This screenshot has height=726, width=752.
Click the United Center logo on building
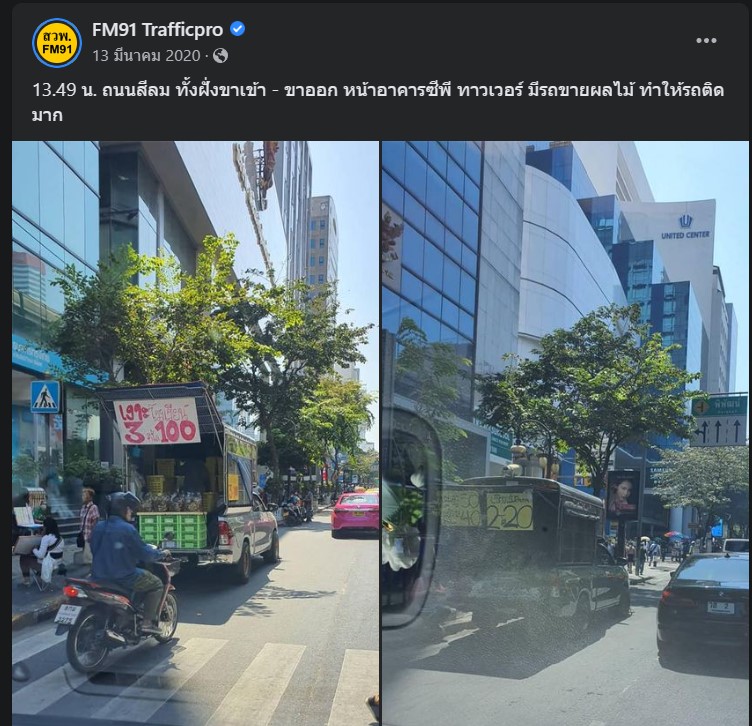click(685, 227)
